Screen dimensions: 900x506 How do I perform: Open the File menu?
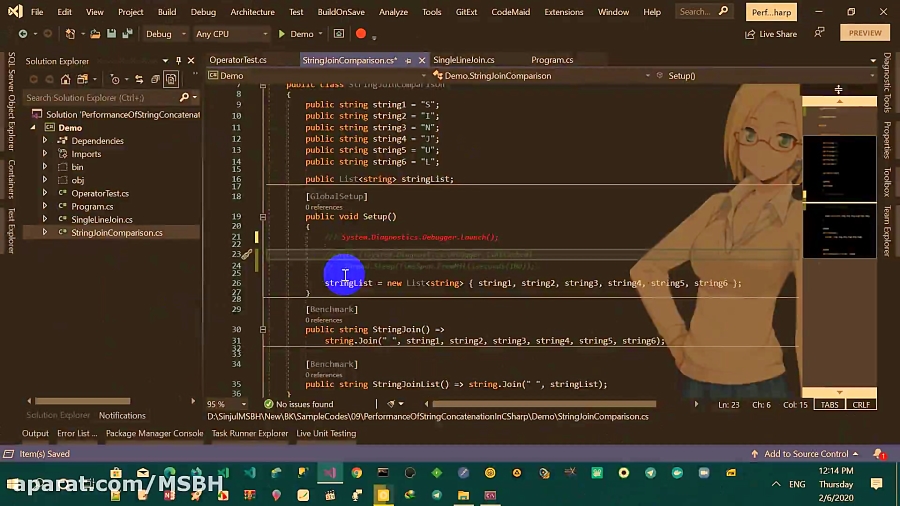point(37,12)
